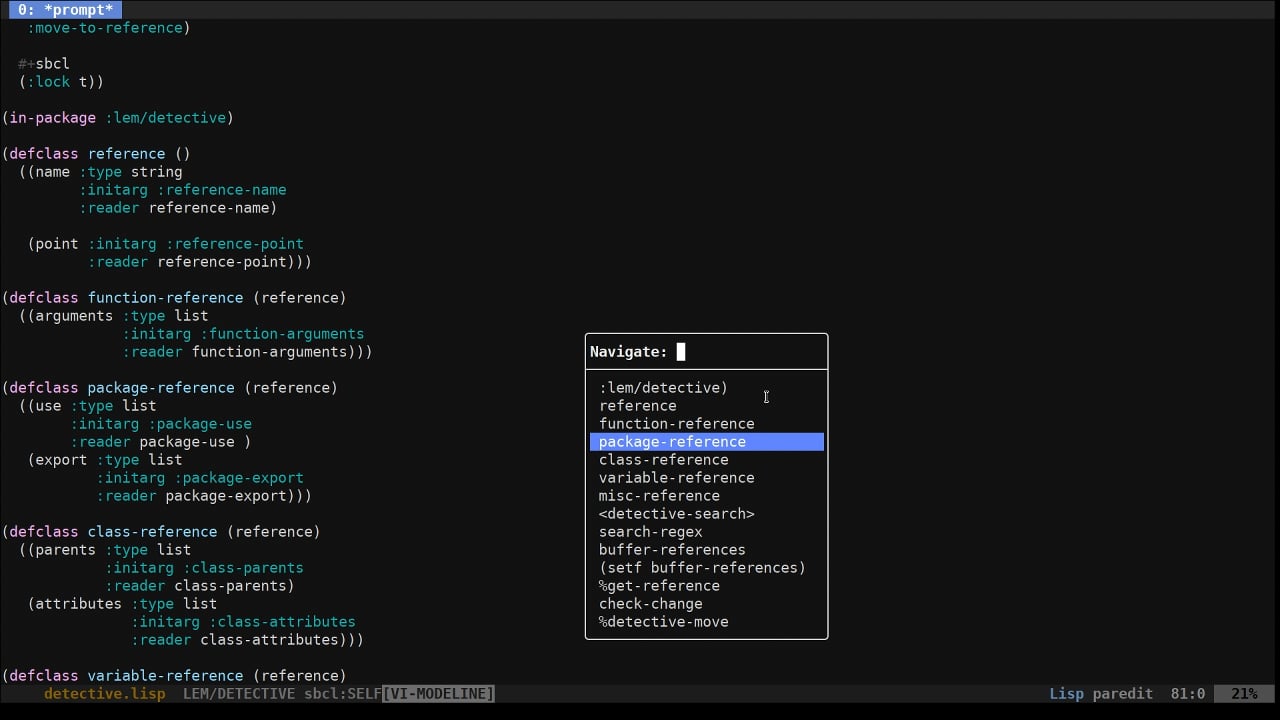This screenshot has height=720, width=1280.
Task: Click 'detective.lisp' file name in modeline
Action: tap(105, 693)
